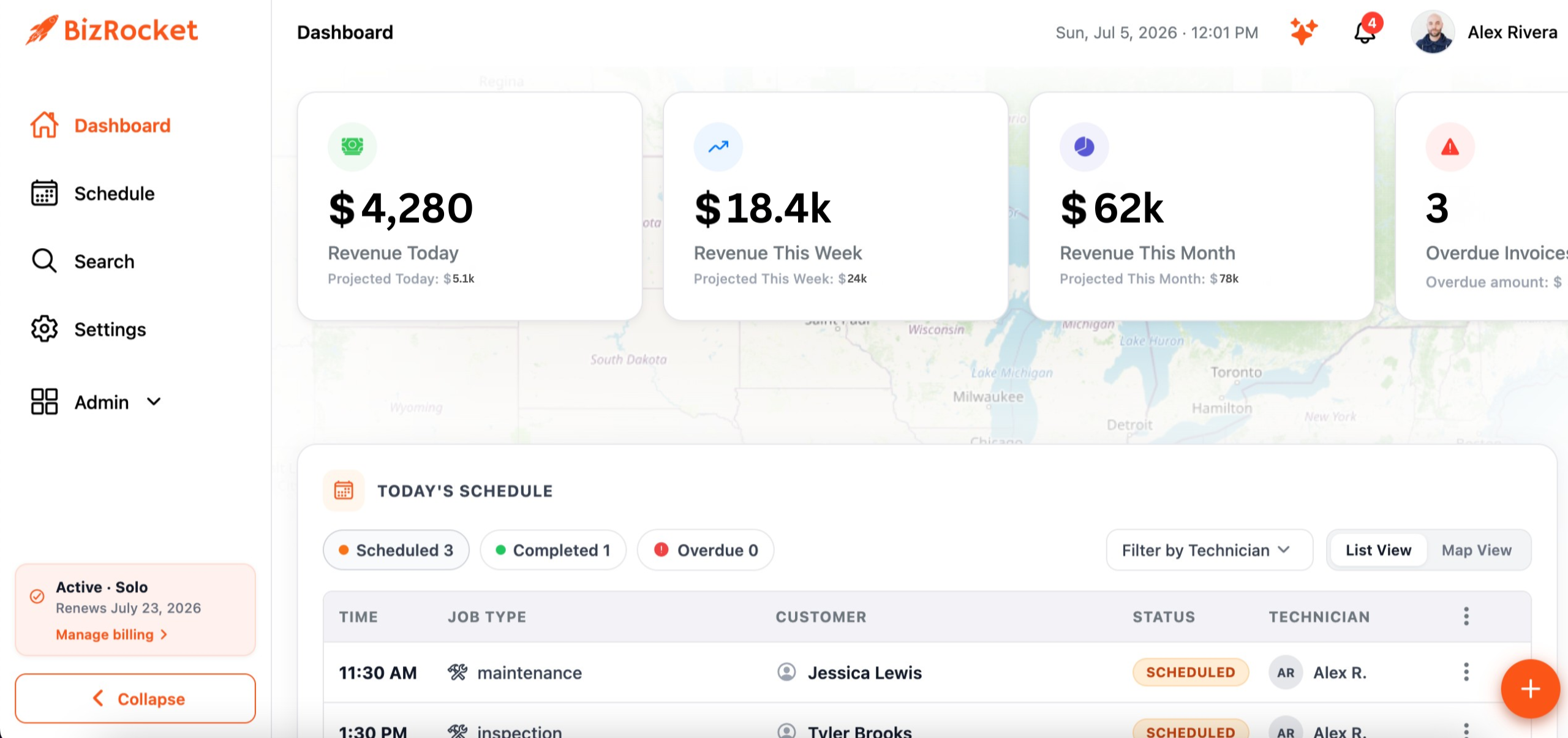Click technician name Alex R. in Jessica Lewis row
1568x738 pixels.
[1340, 672]
